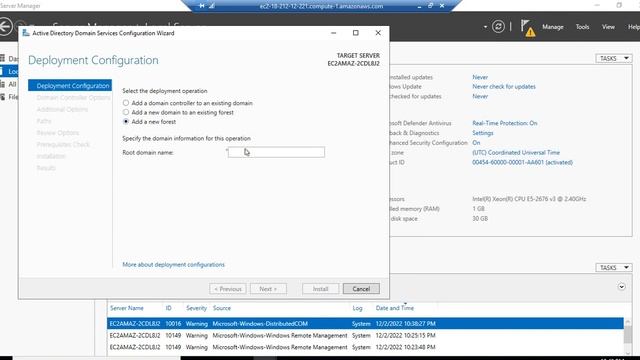Click the Dashboard icon in the sidebar
This screenshot has height=360, width=640.
pyautogui.click(x=2, y=58)
